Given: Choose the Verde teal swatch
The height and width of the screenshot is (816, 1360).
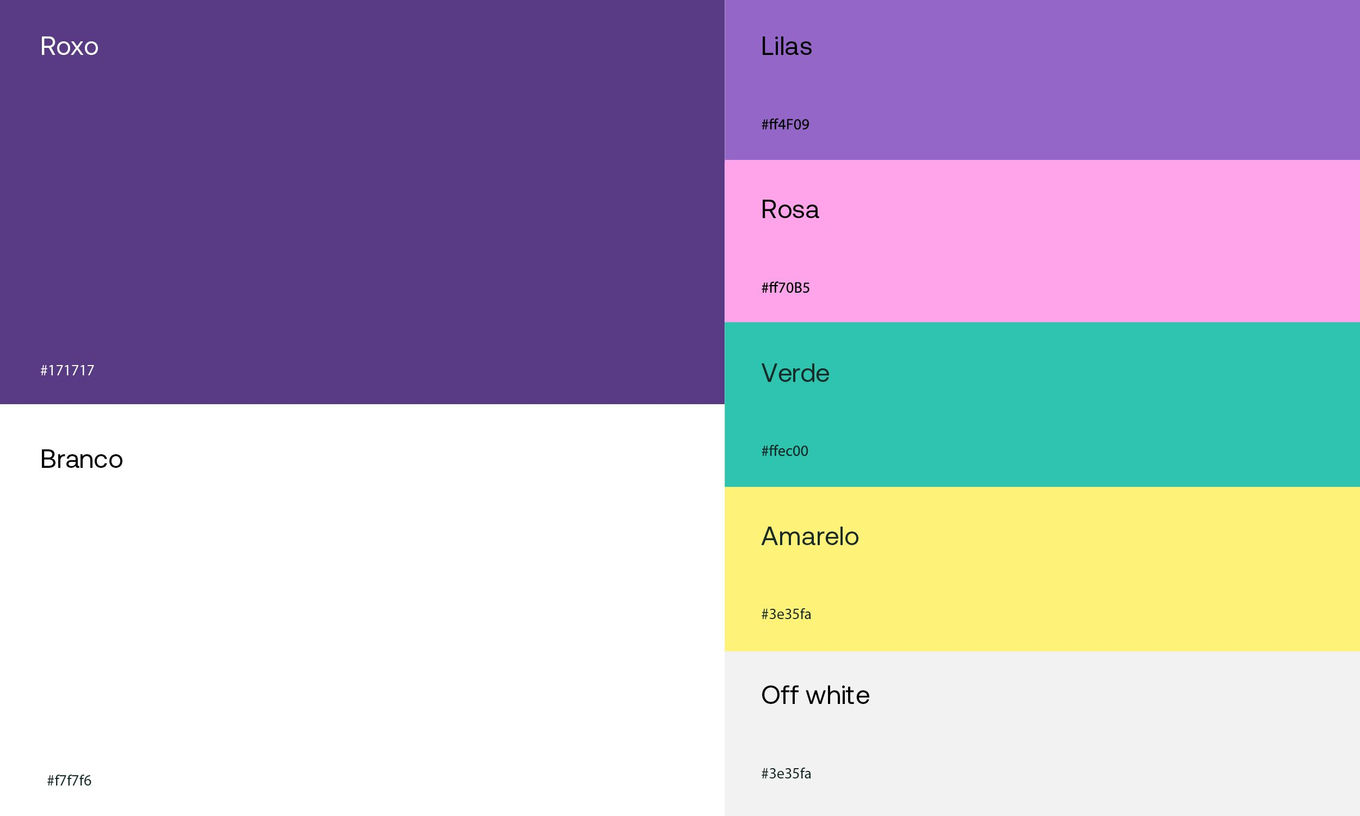Looking at the screenshot, I should (x=1042, y=404).
